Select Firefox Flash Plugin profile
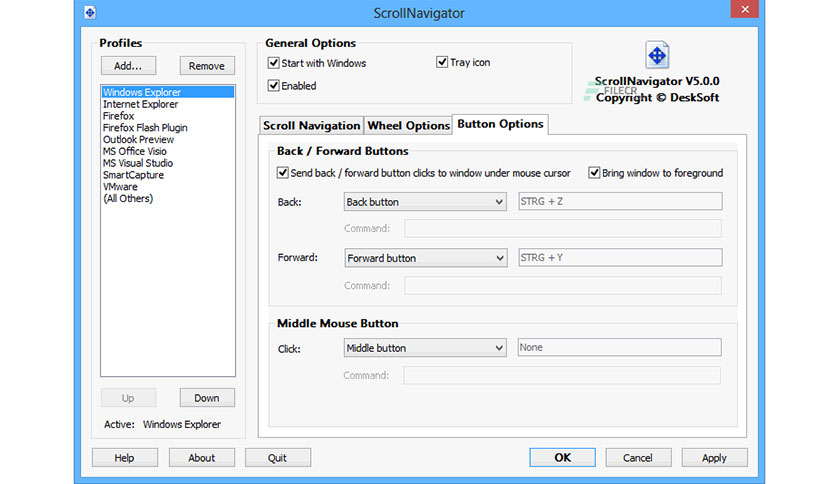Screen dimensions: 836x484 tap(167, 127)
